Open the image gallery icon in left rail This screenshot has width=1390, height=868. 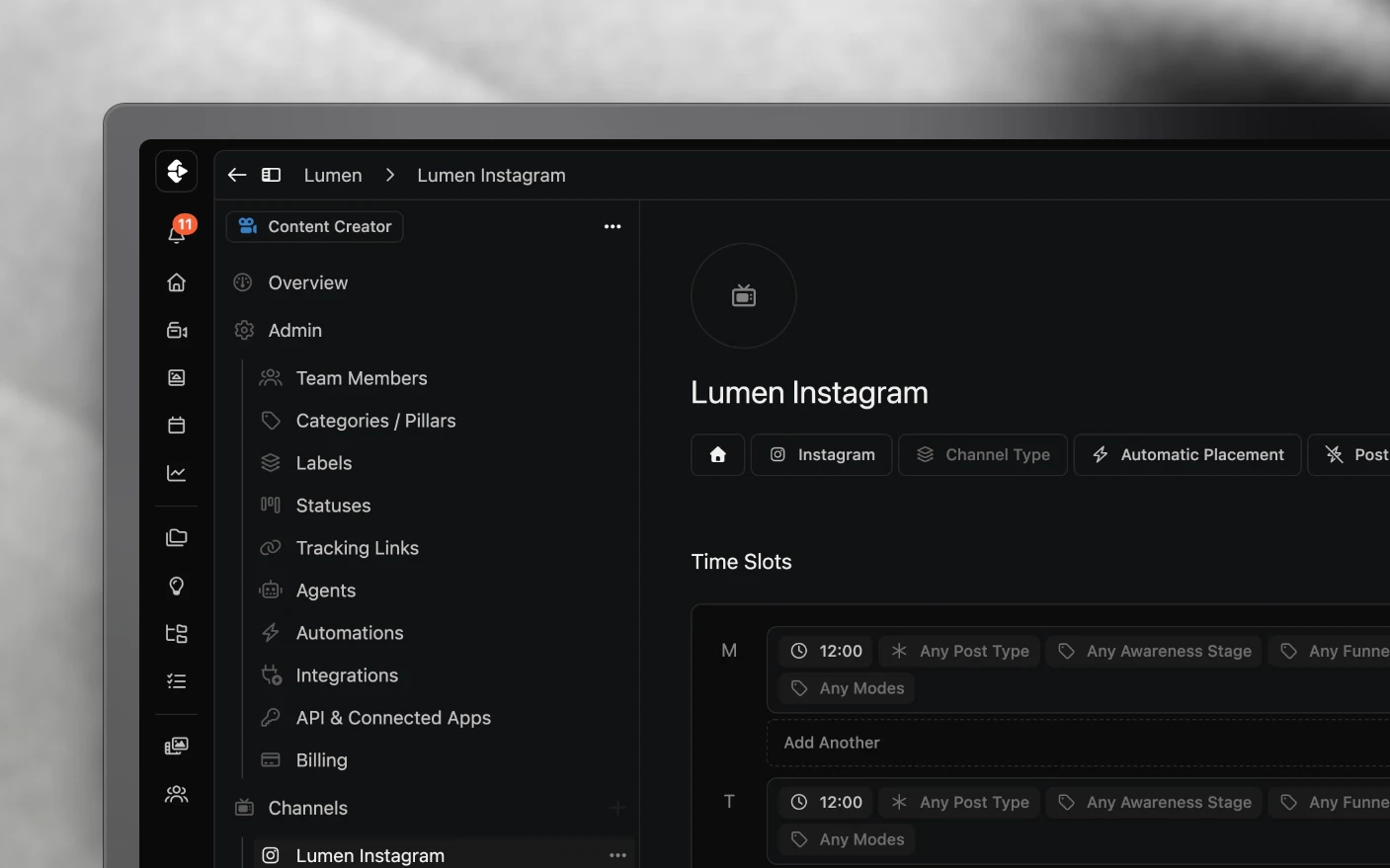177,378
